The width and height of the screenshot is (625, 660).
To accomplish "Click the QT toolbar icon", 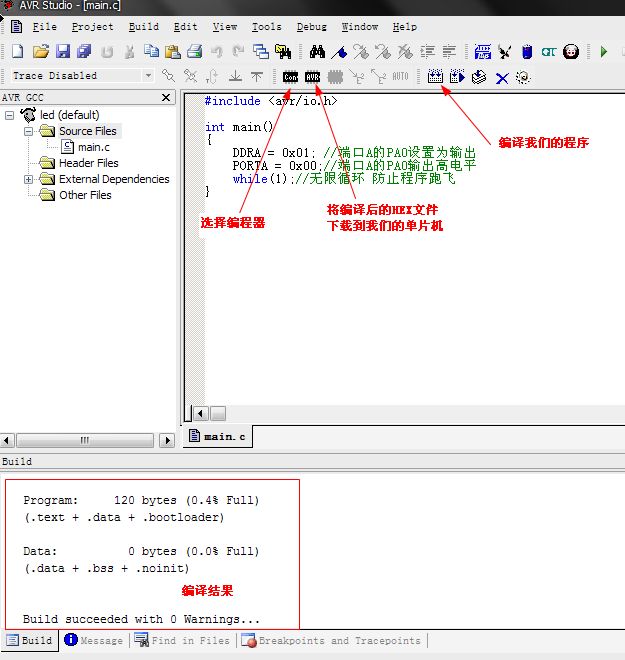I will click(549, 52).
